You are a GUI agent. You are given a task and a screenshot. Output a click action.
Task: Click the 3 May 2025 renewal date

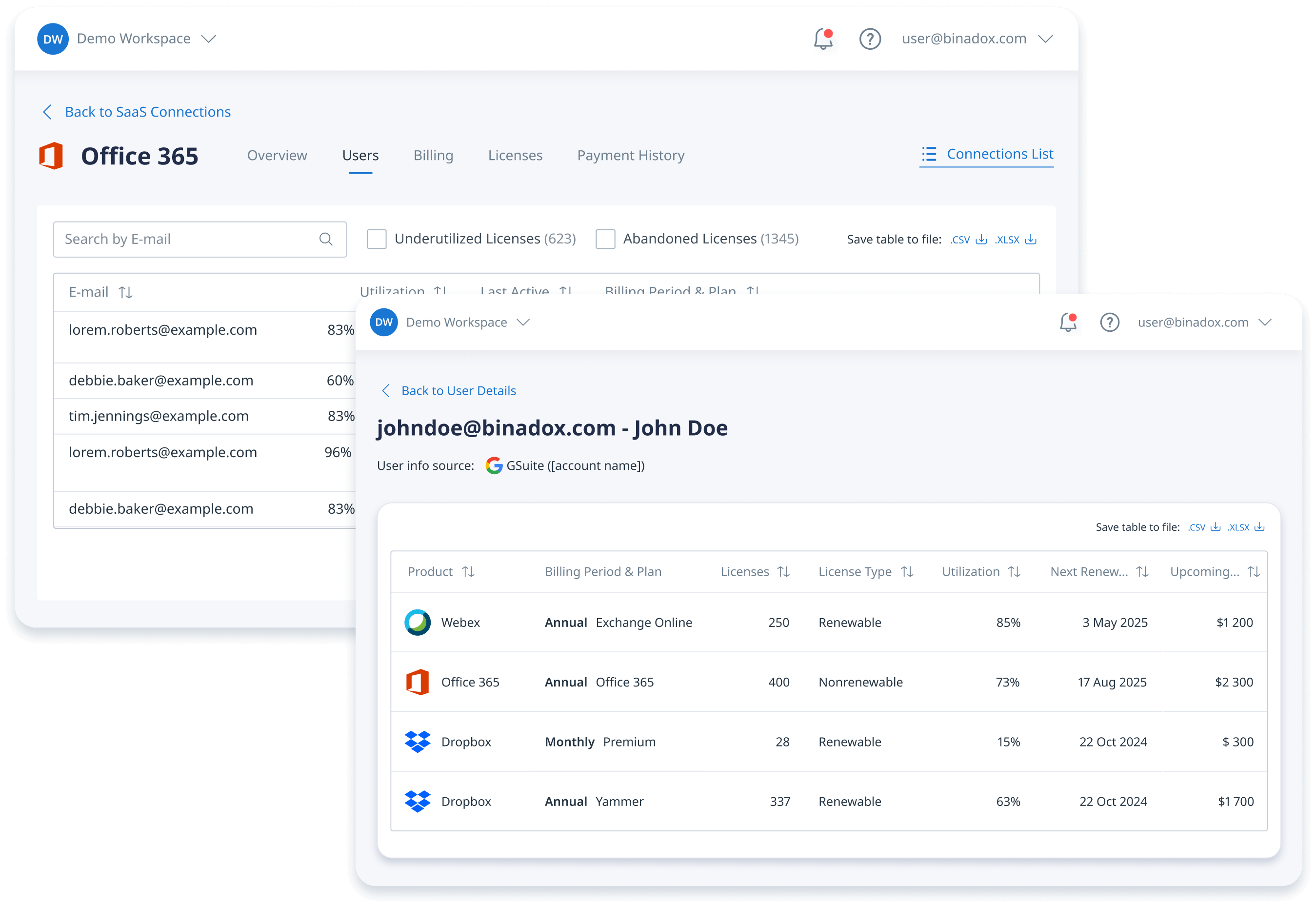click(x=1115, y=622)
